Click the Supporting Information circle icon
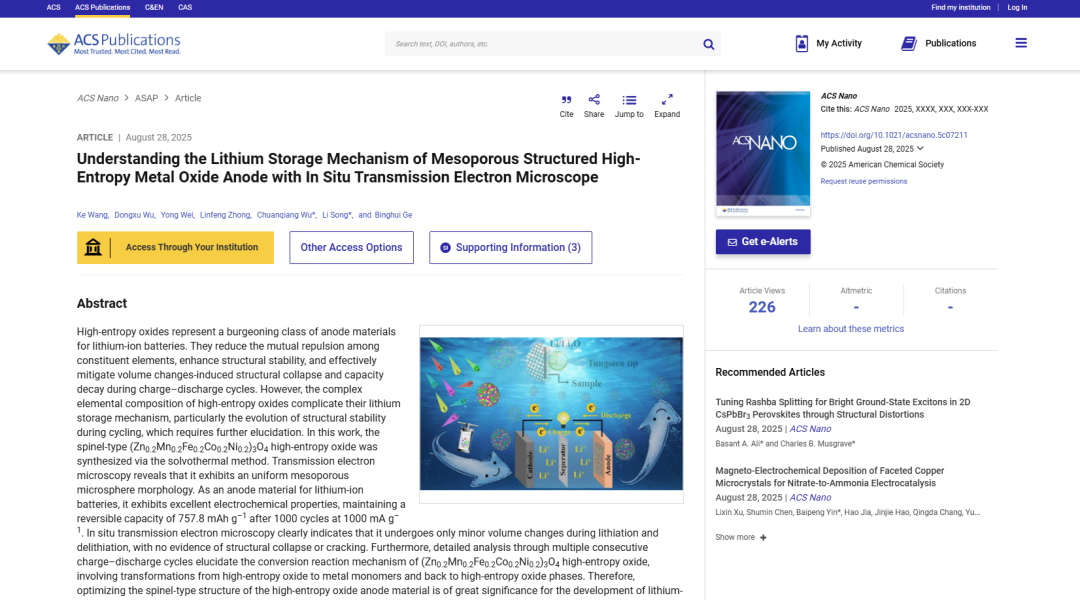The image size is (1080, 600). (446, 248)
